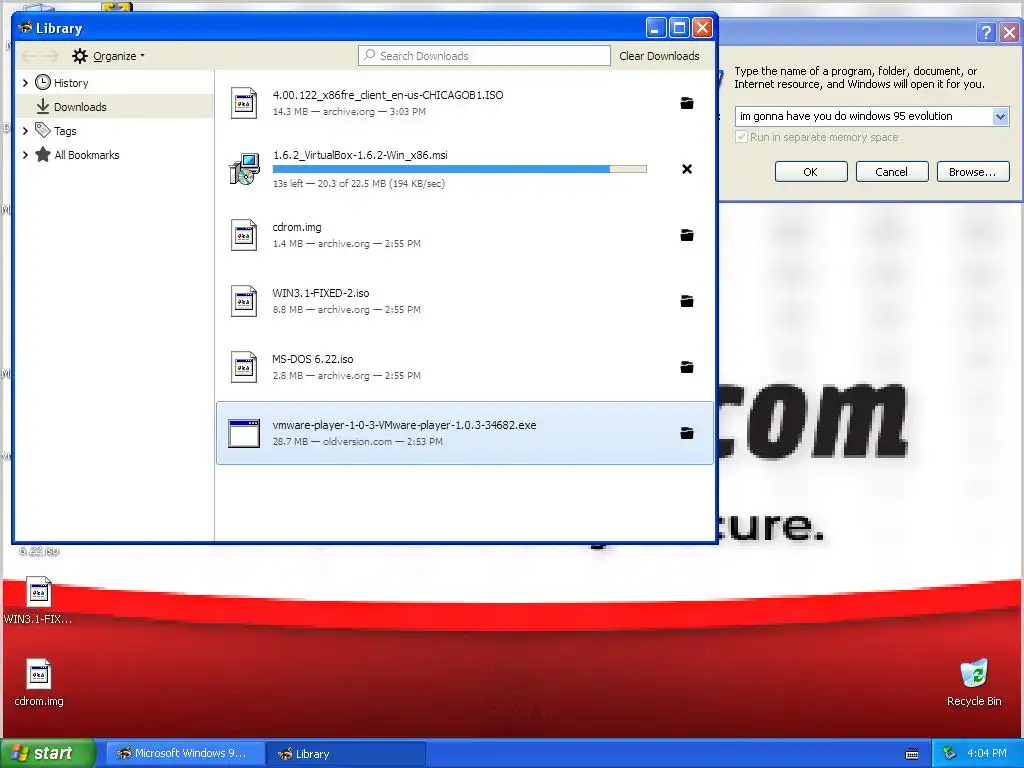Click the network tray icon near clock

point(949,753)
